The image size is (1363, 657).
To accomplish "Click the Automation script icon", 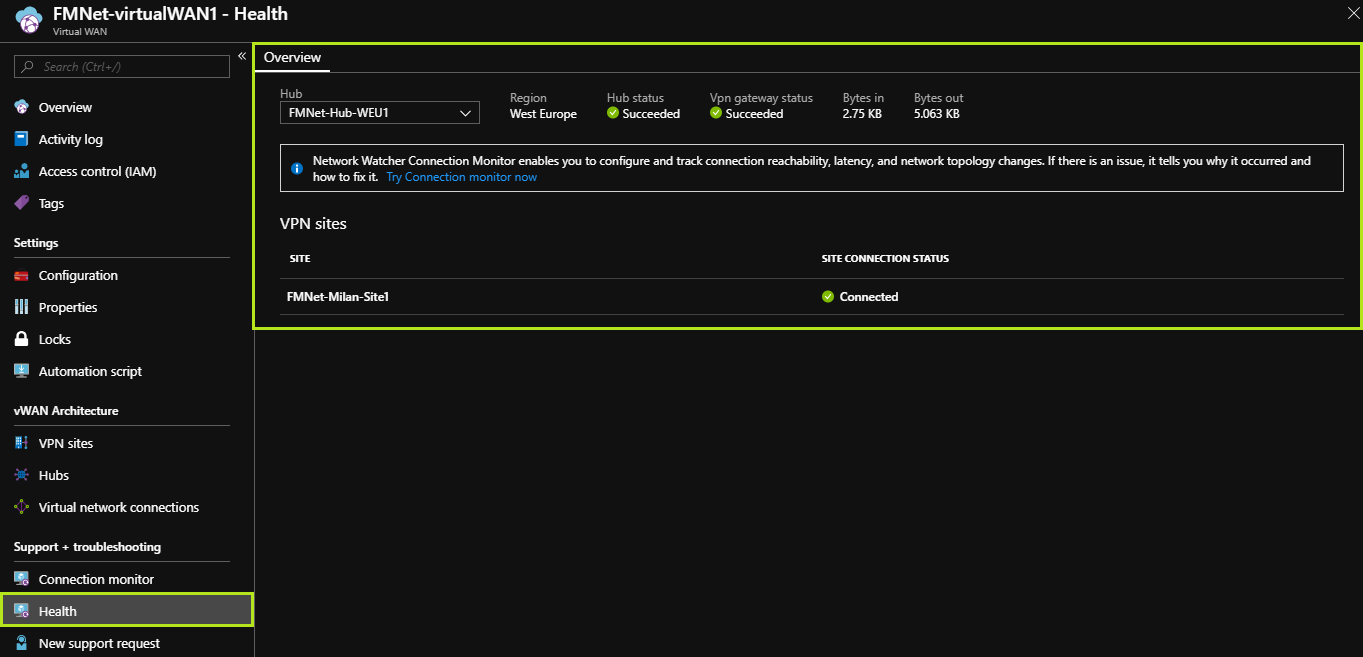I will tap(22, 371).
